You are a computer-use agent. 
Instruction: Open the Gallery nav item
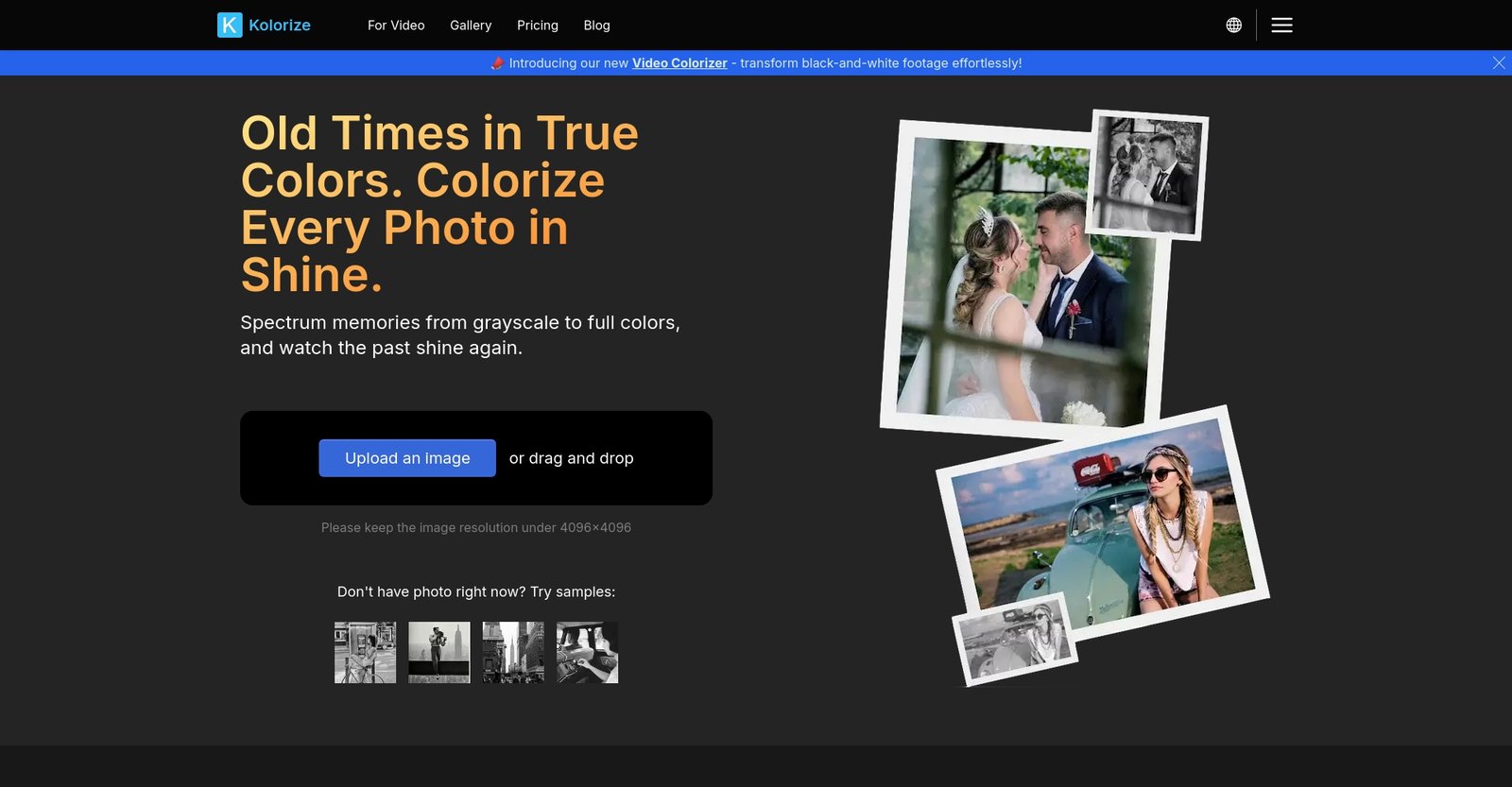(471, 26)
